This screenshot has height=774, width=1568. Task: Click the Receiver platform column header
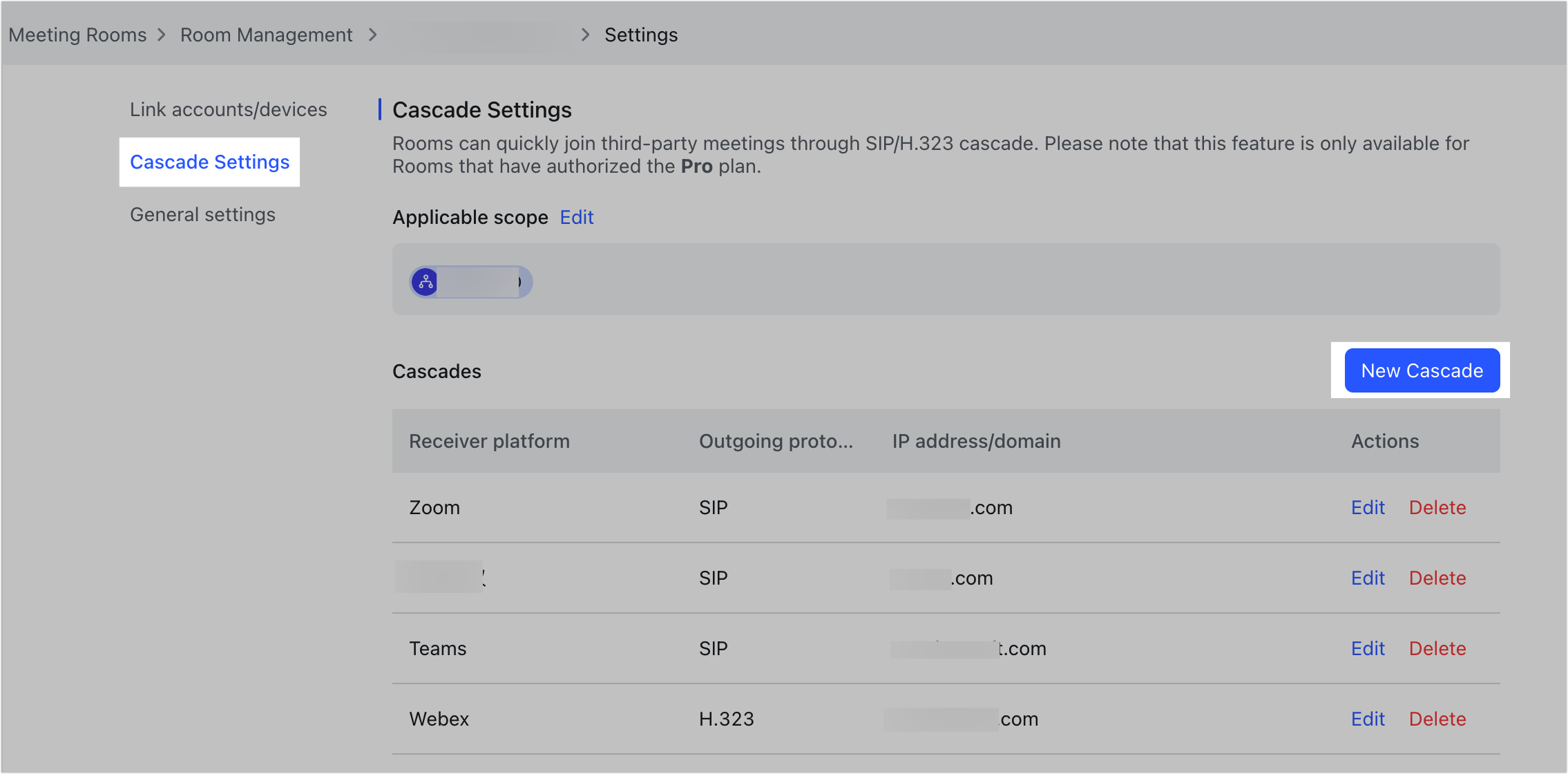pos(489,441)
